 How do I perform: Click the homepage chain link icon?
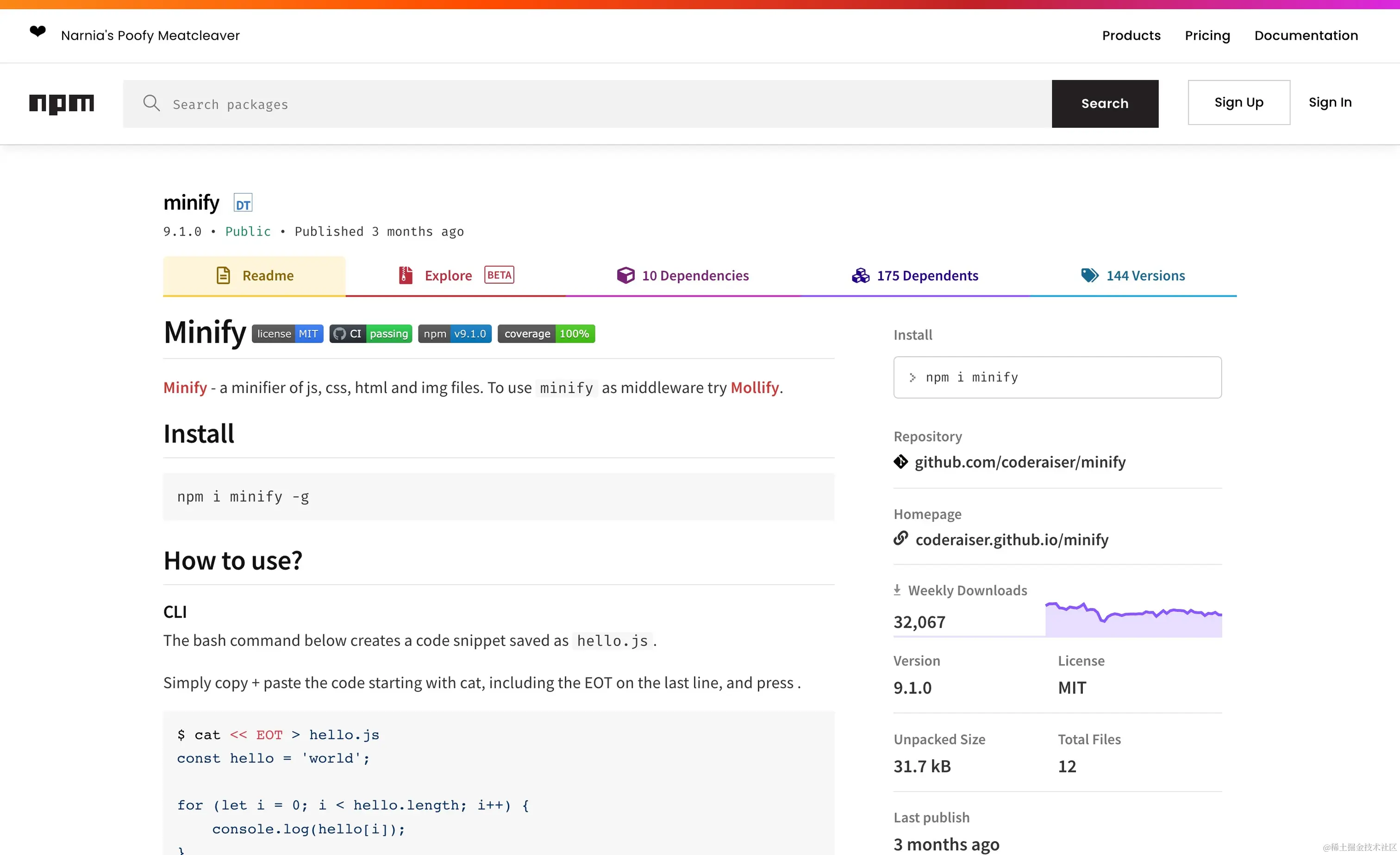(x=900, y=538)
